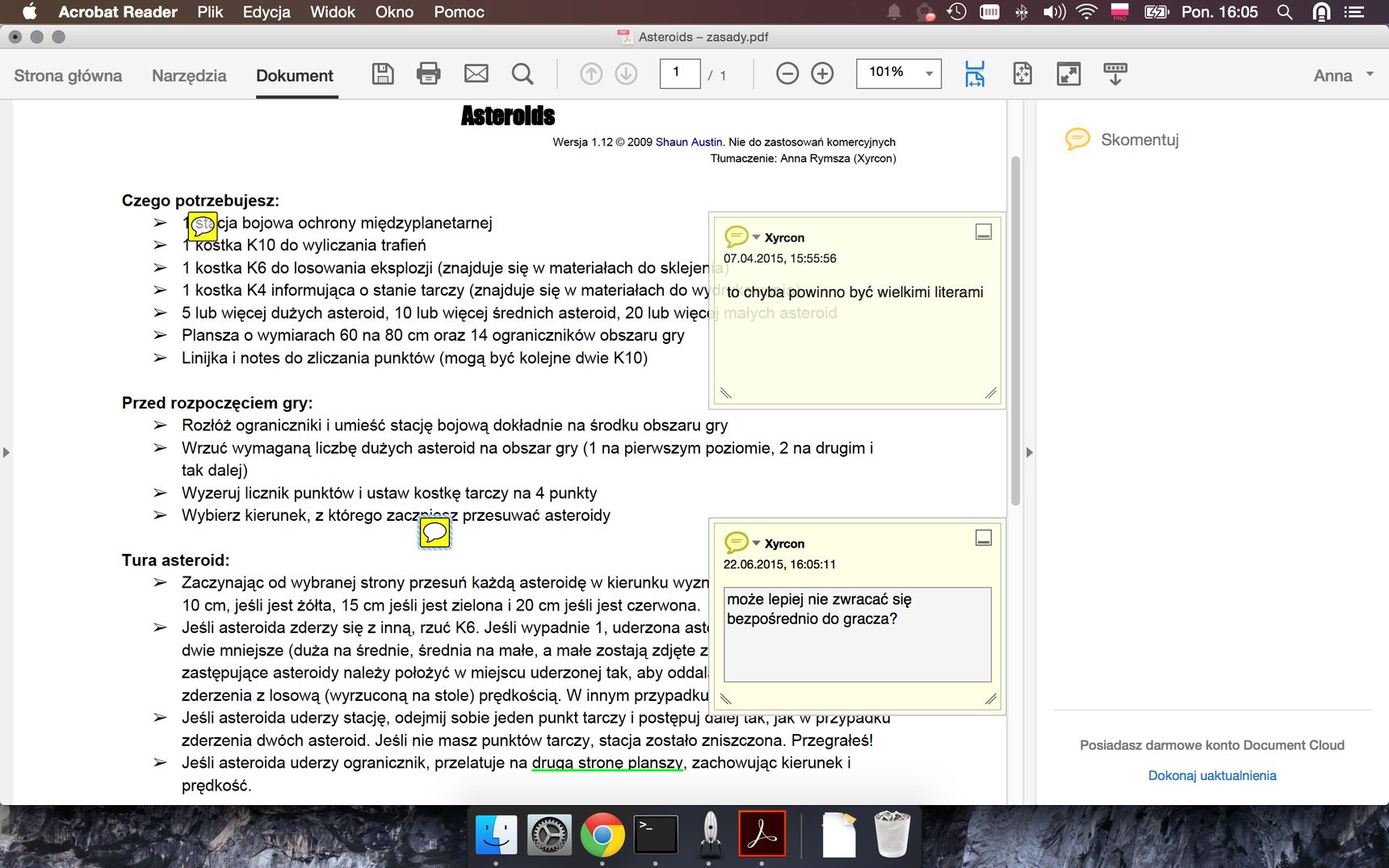Open Terminal from the Dock
The width and height of the screenshot is (1389, 868).
pyautogui.click(x=656, y=835)
